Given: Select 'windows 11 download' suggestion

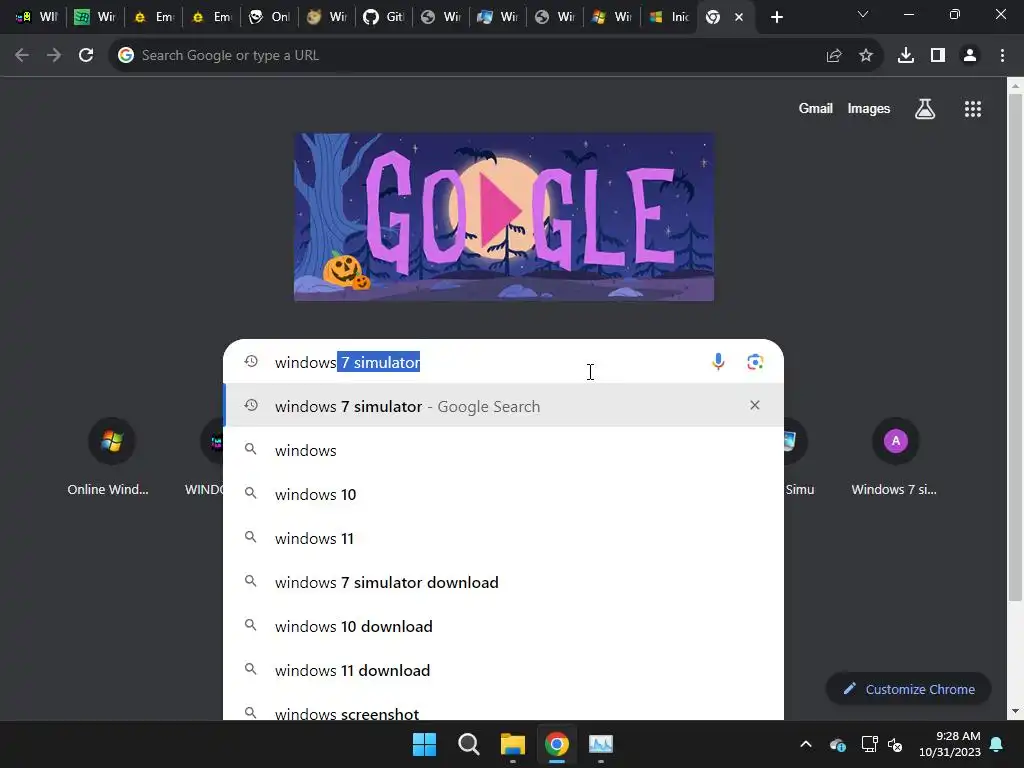Looking at the screenshot, I should pos(504,670).
